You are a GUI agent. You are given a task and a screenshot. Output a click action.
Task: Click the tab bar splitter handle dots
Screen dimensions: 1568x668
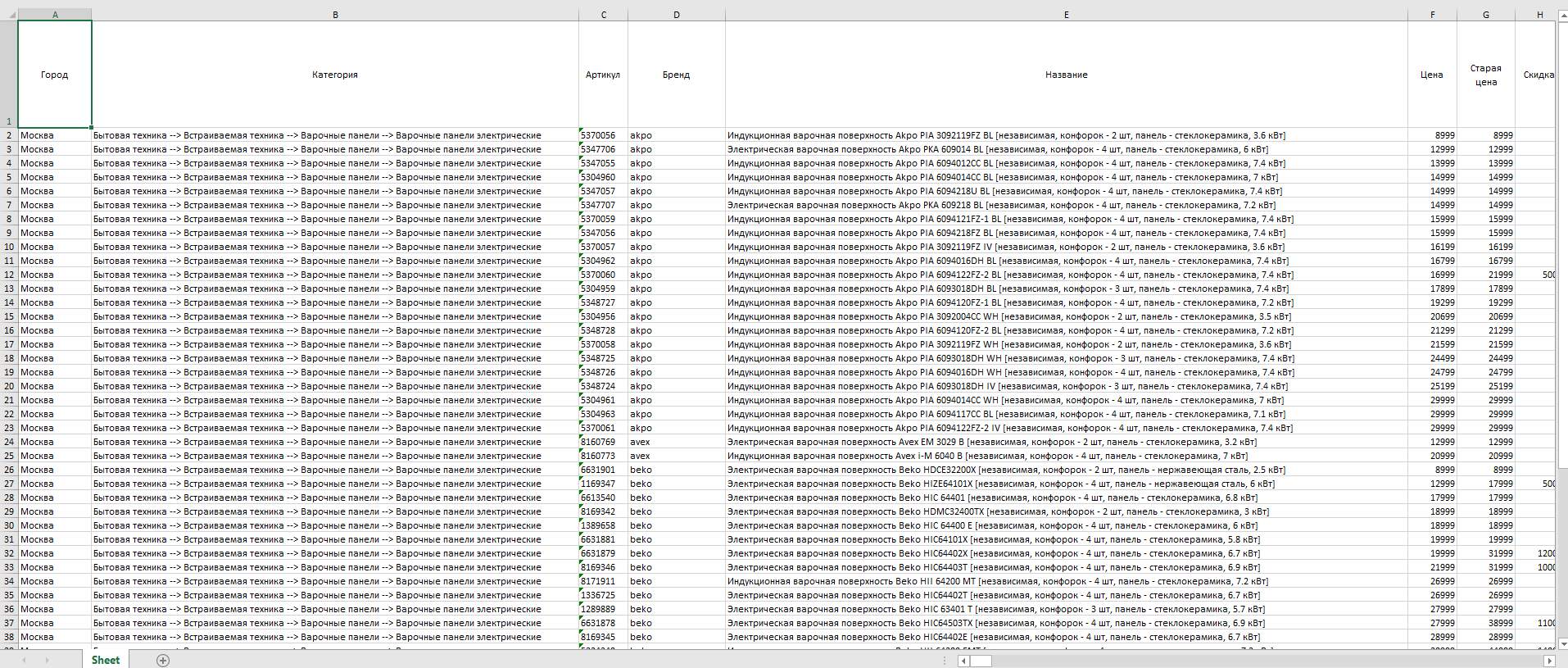945,661
